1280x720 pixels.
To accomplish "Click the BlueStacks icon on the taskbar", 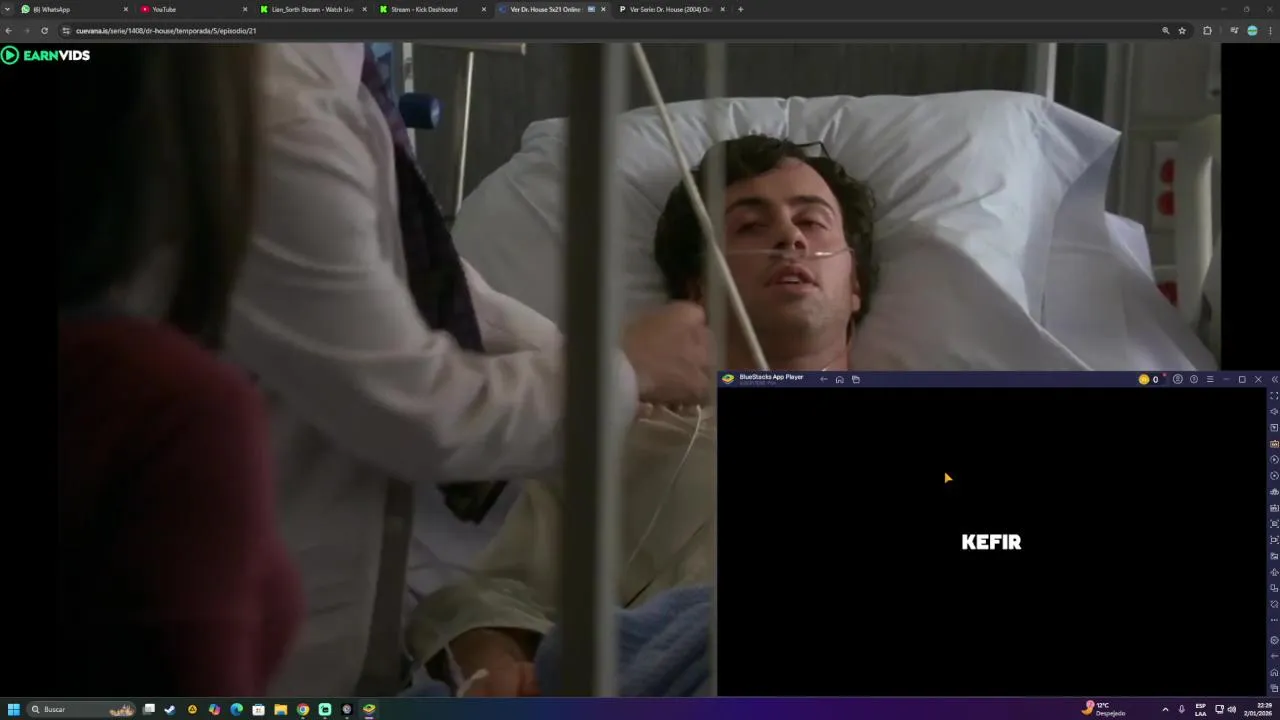I will (x=369, y=709).
